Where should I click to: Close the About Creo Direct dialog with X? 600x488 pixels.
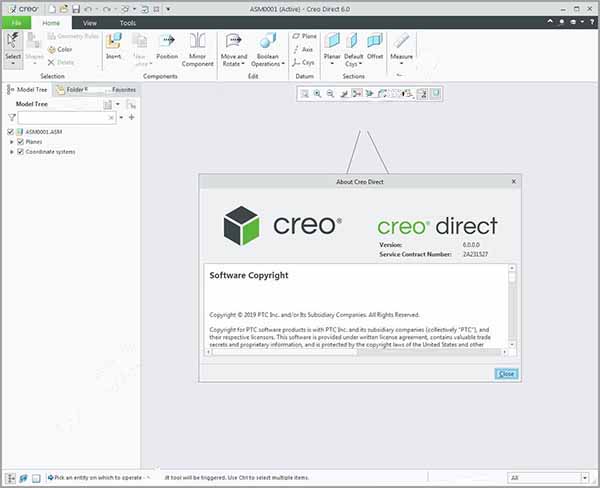pos(514,181)
